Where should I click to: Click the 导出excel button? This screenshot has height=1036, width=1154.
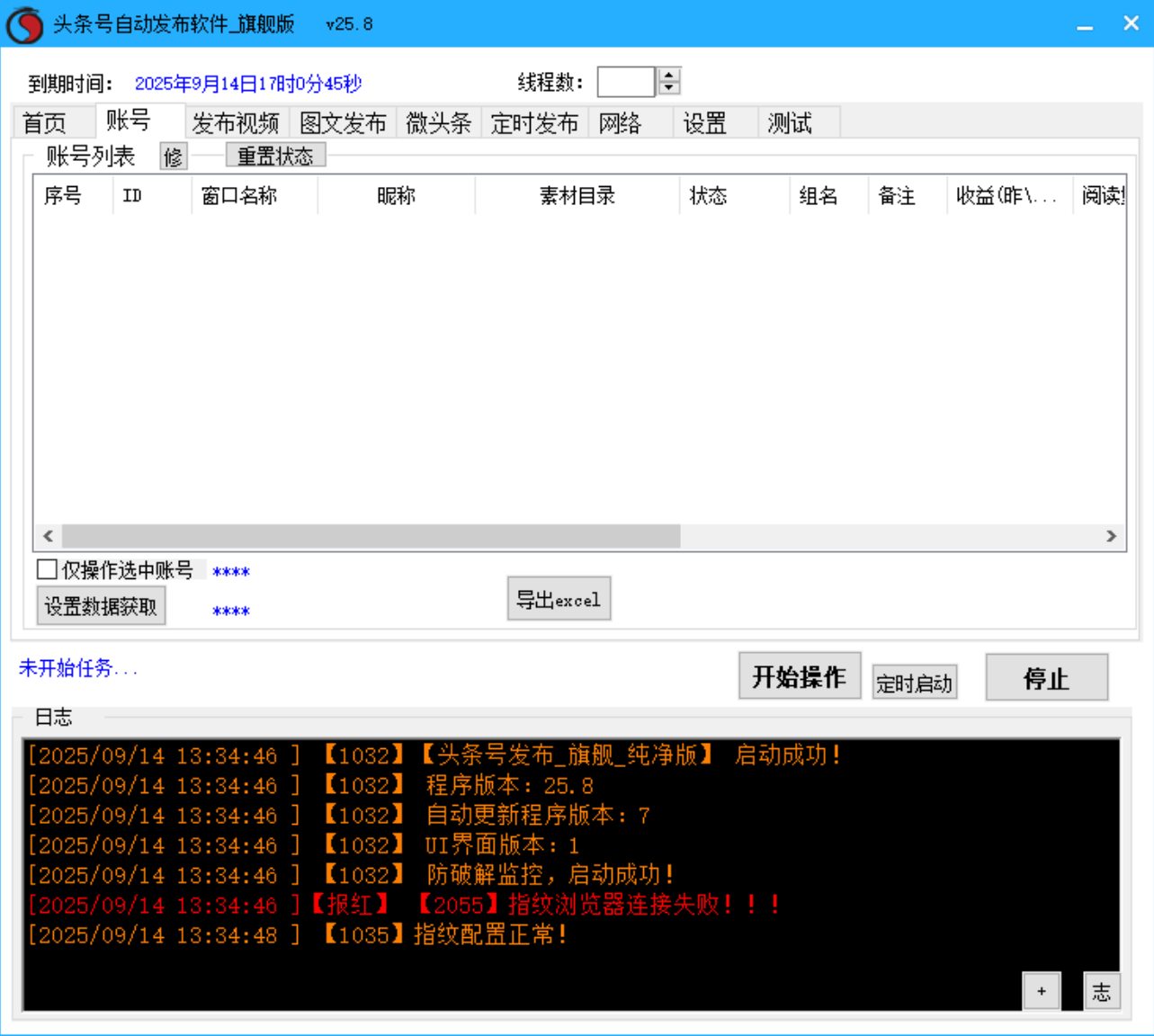click(559, 598)
